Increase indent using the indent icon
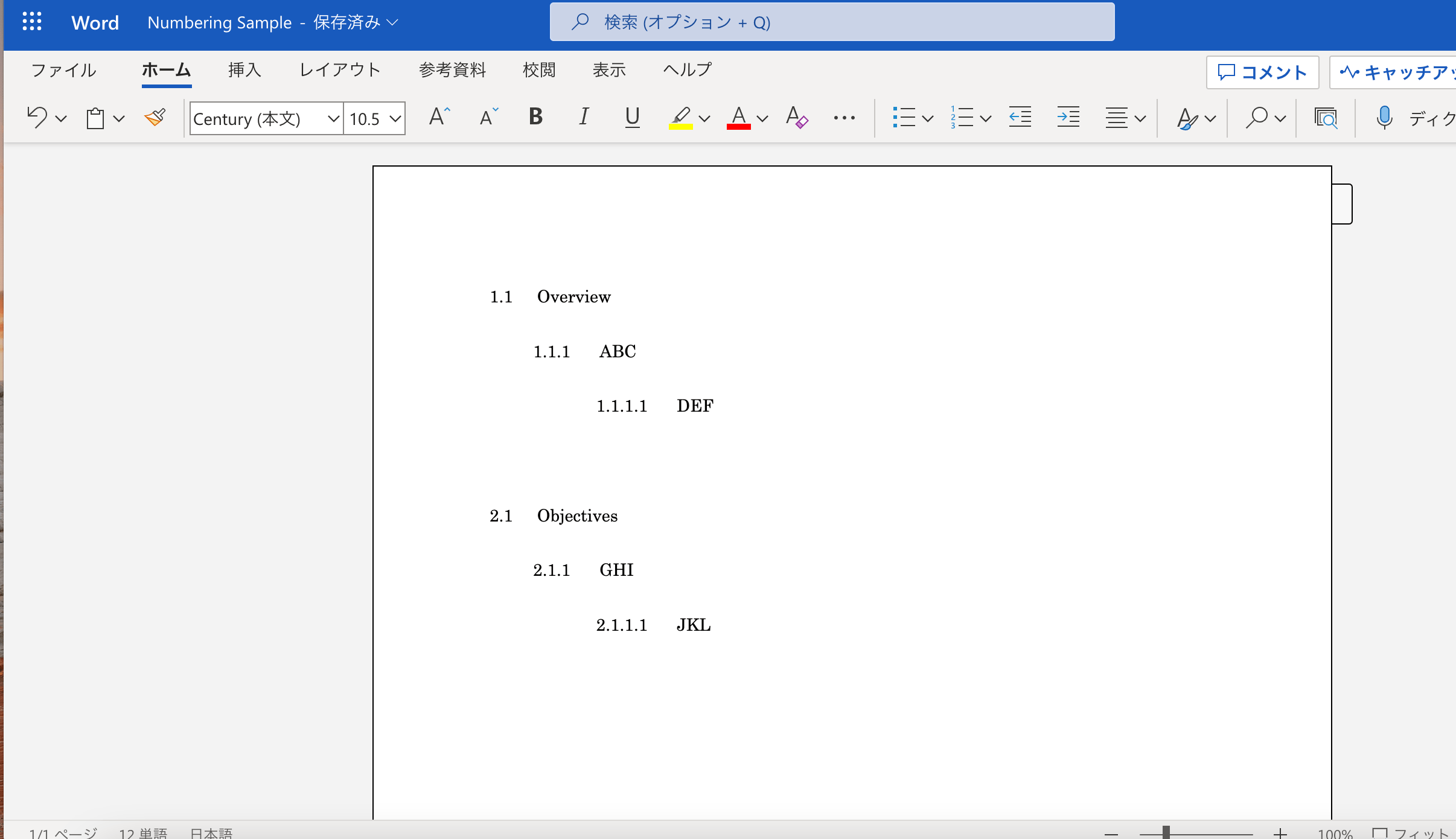This screenshot has width=1456, height=839. pos(1068,117)
